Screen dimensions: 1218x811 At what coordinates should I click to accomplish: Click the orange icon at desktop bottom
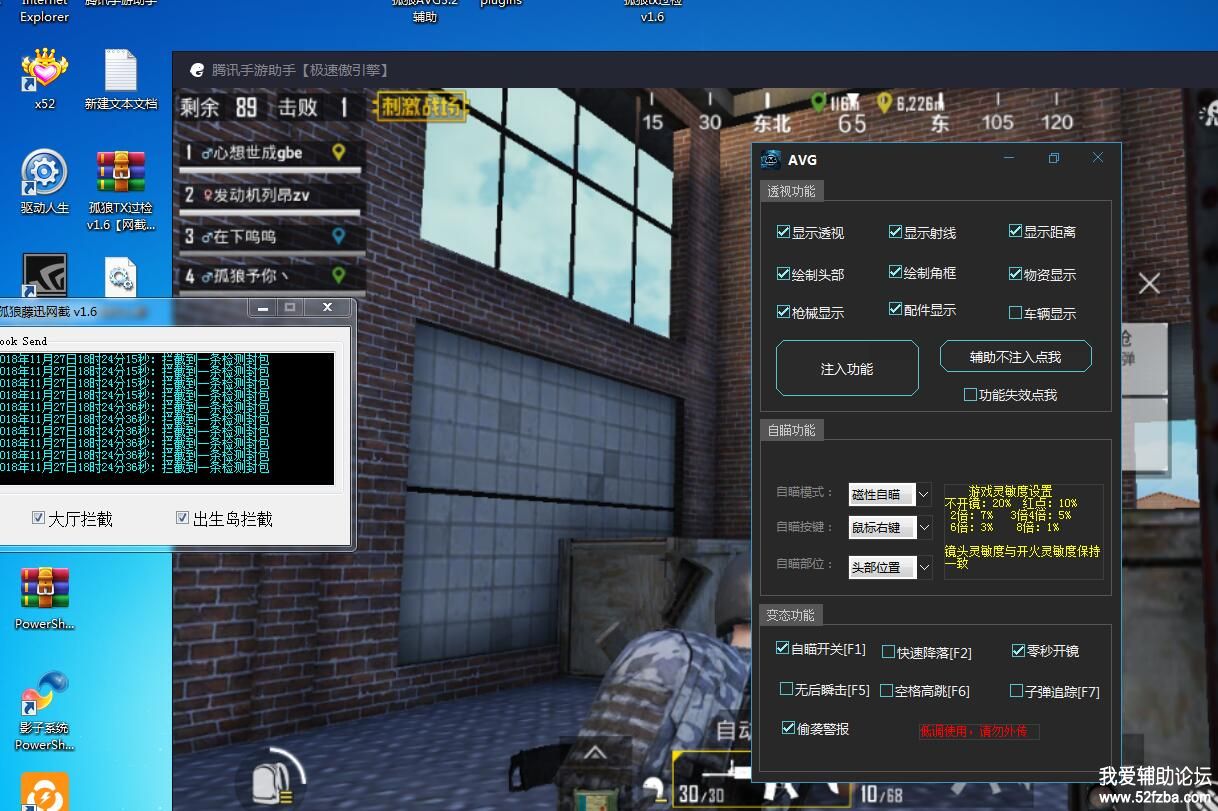point(44,792)
